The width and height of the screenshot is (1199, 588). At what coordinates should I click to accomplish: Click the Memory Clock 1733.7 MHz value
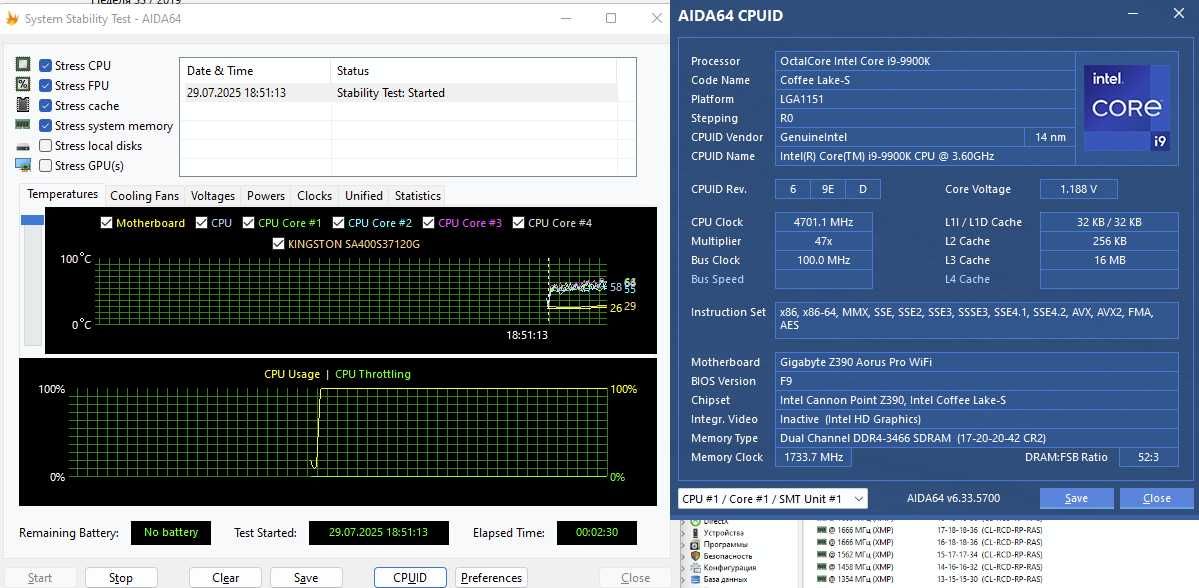[x=814, y=457]
